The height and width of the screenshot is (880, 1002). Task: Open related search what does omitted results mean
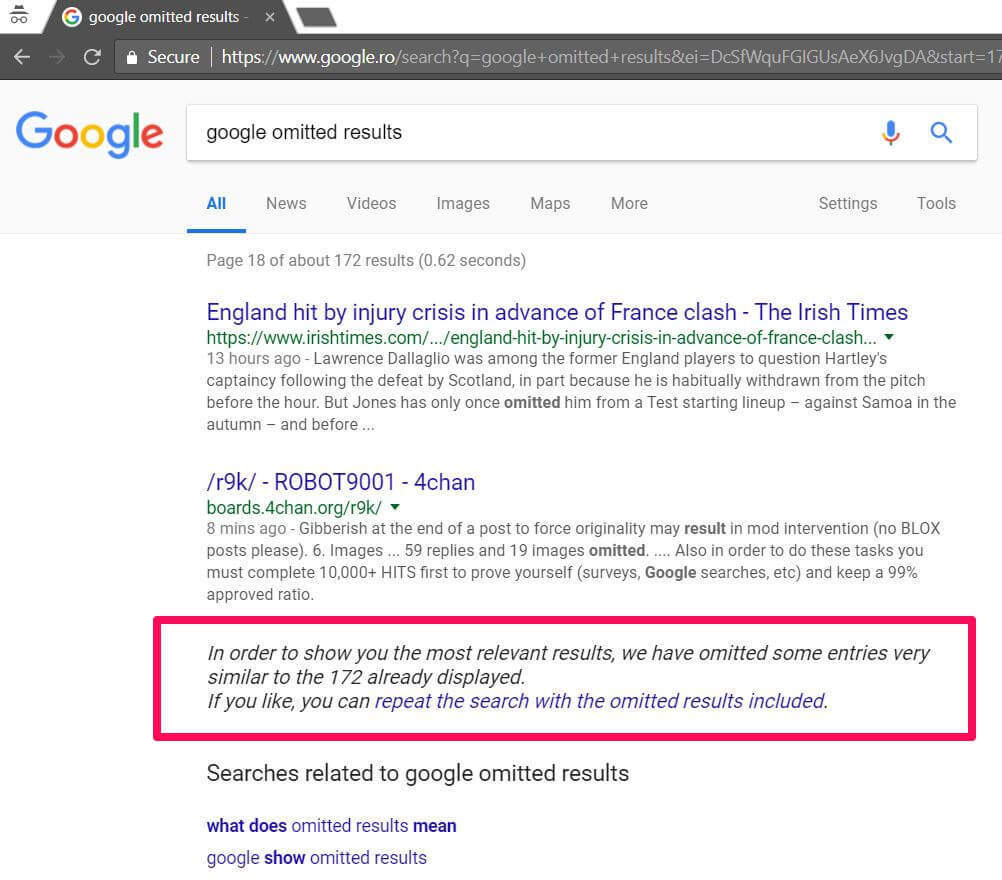point(331,826)
